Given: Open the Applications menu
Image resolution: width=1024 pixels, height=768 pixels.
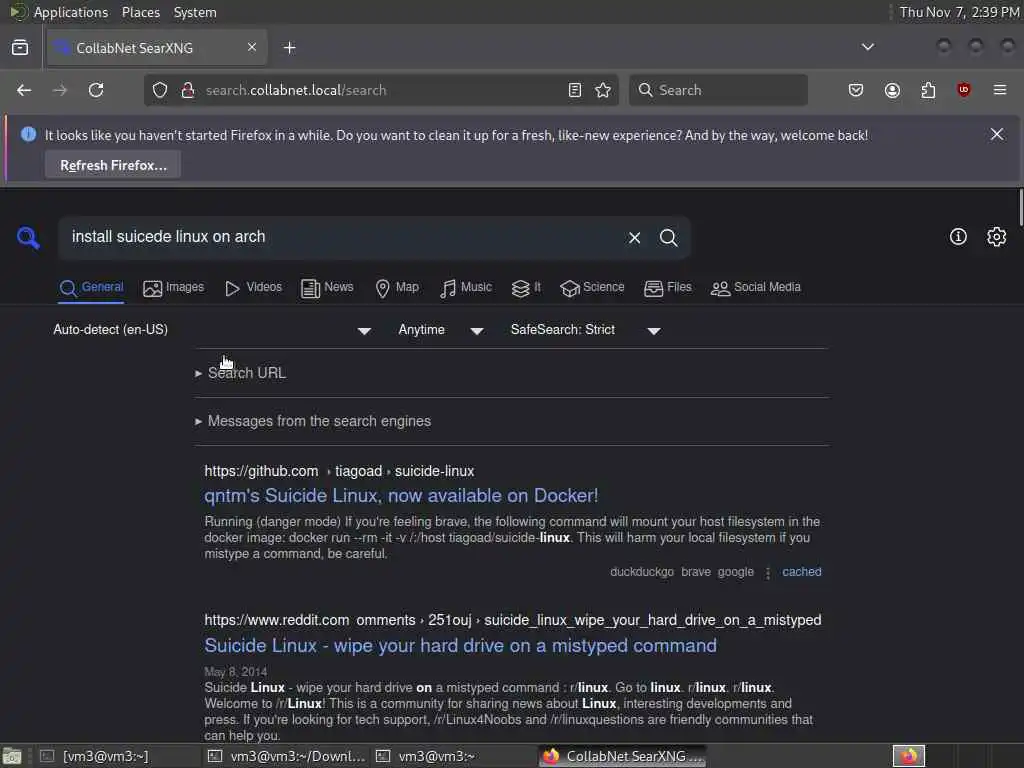Looking at the screenshot, I should click(71, 12).
